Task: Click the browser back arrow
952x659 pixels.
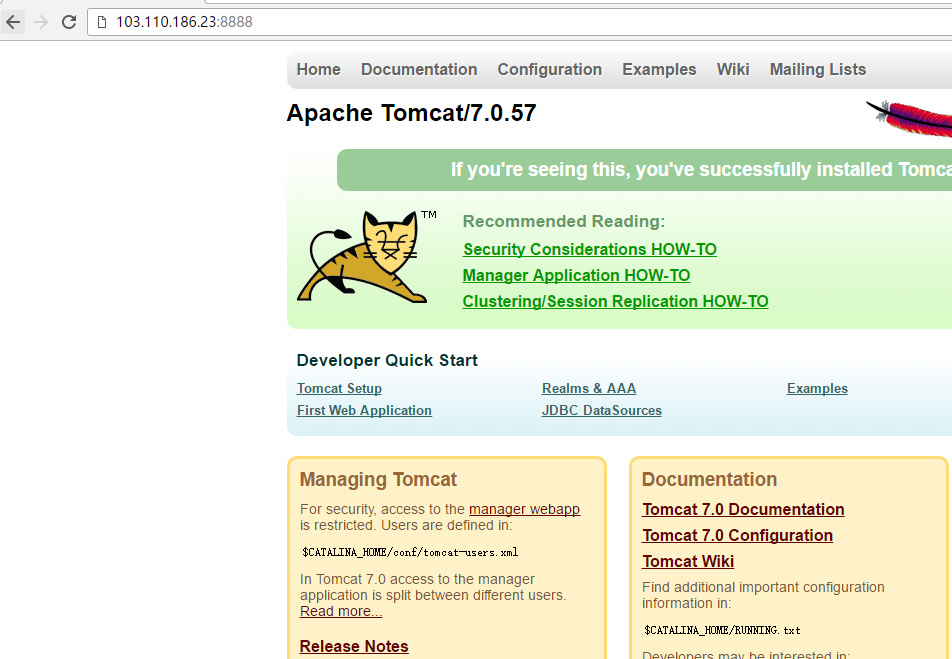Action: pos(13,22)
